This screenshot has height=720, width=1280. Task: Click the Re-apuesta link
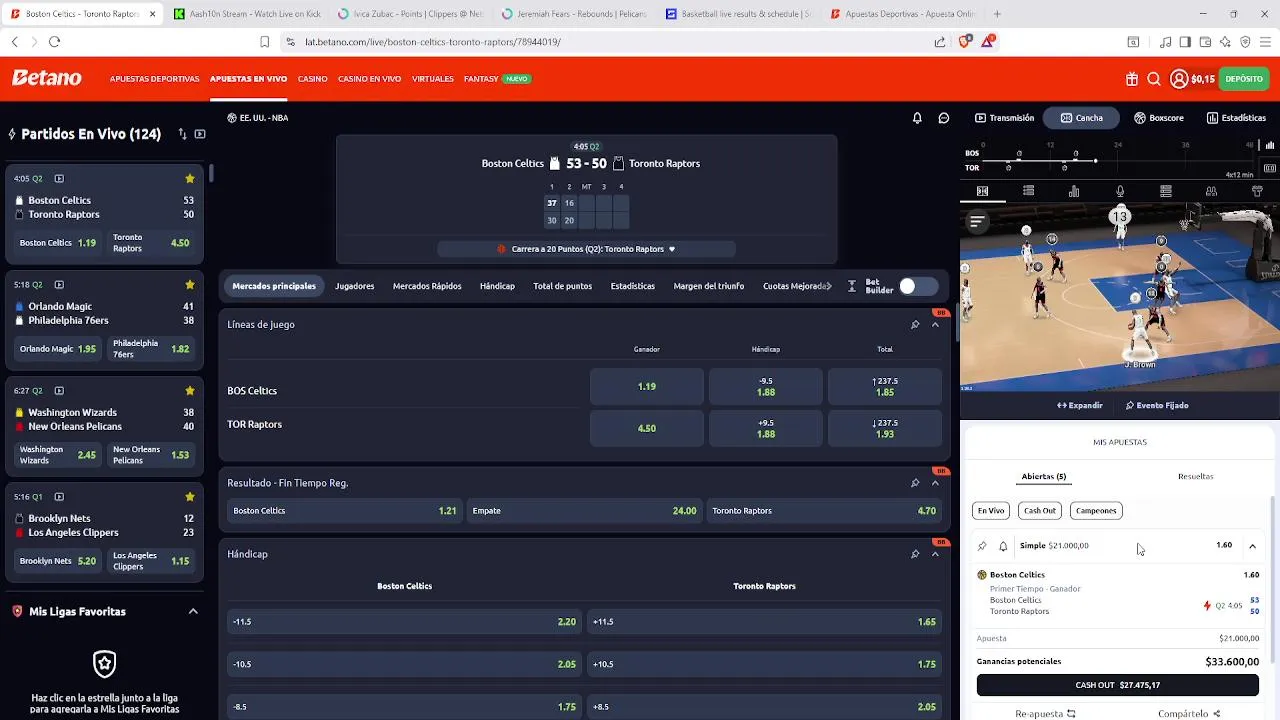1045,714
